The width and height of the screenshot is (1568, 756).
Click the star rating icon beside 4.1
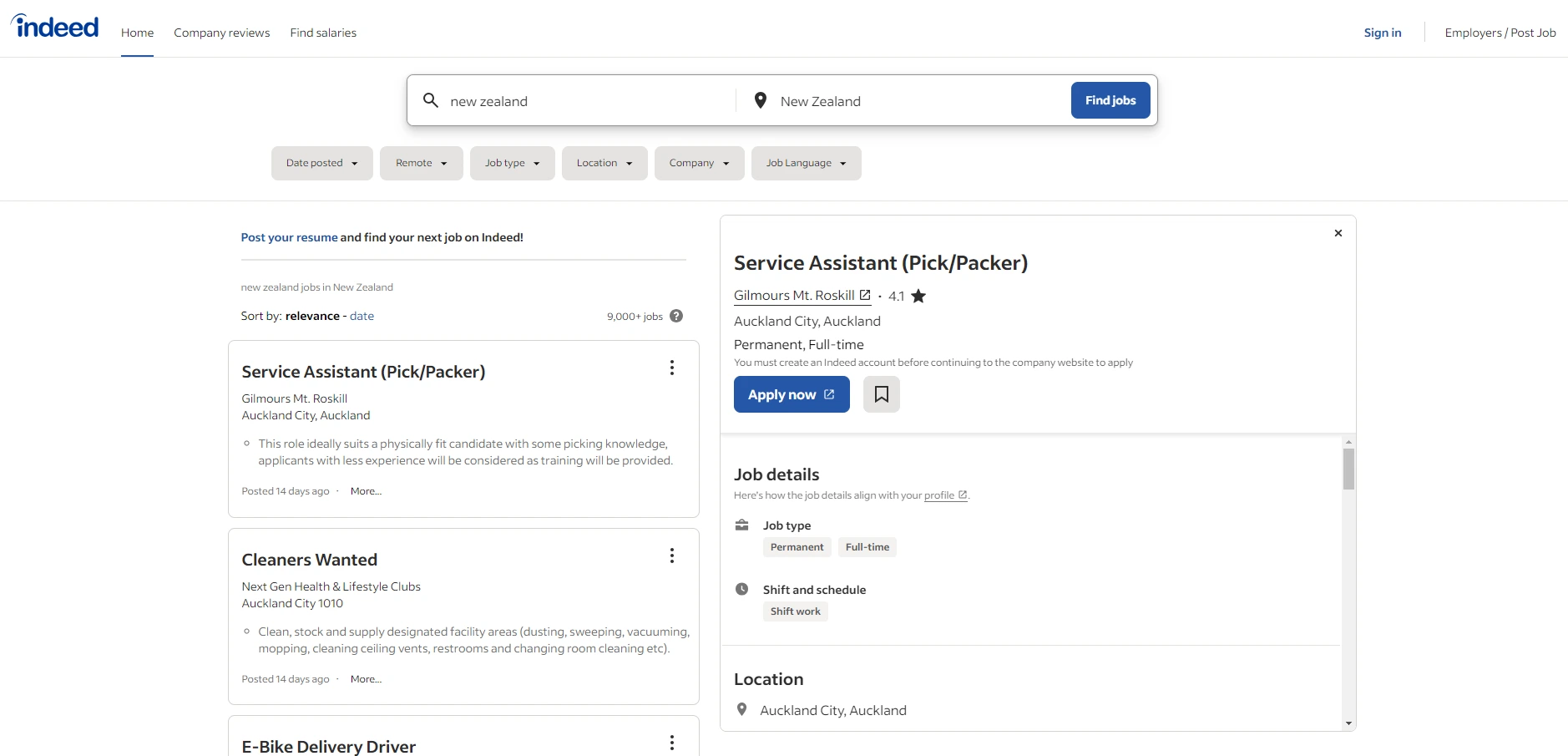[x=918, y=296]
